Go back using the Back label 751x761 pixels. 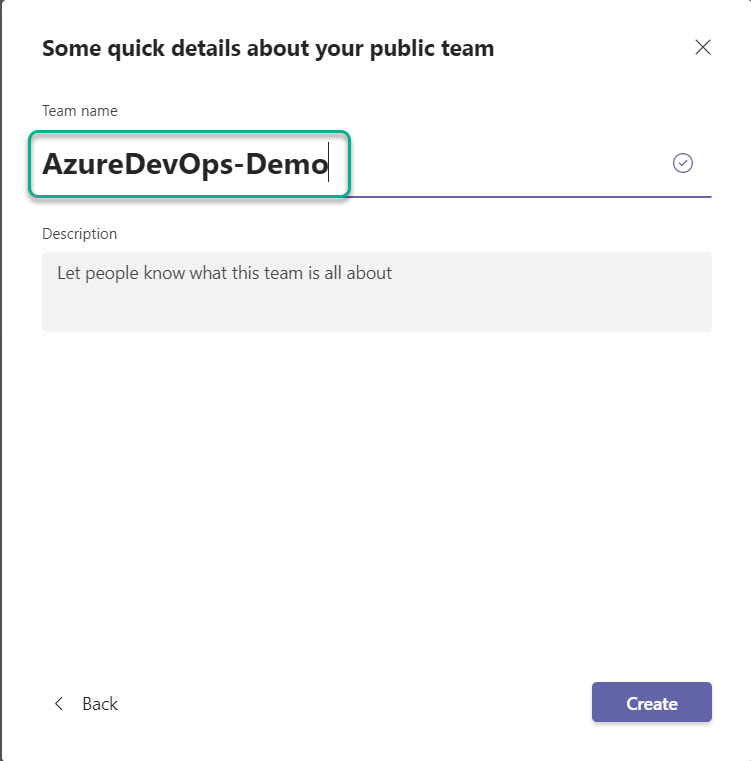[100, 704]
